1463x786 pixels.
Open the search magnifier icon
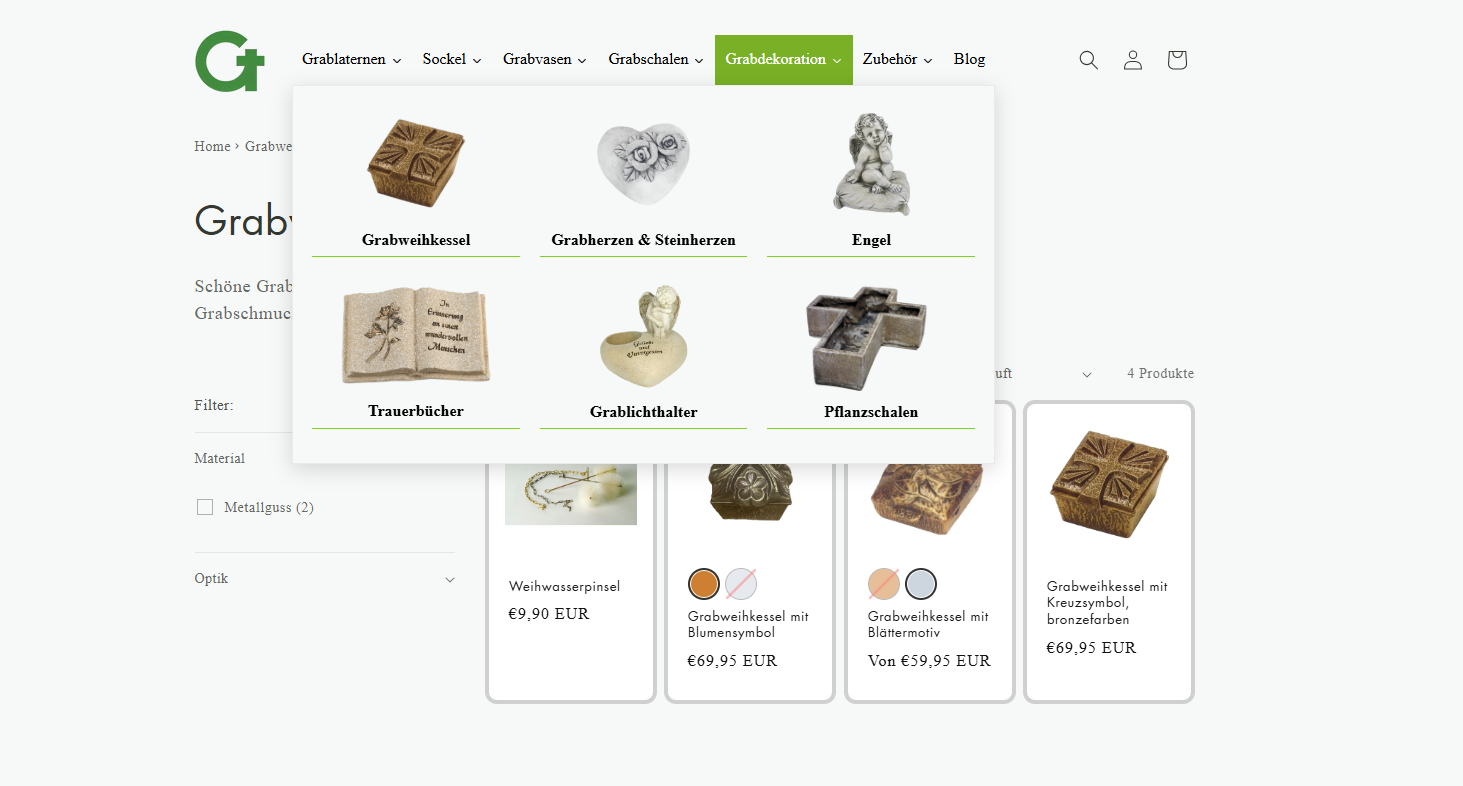pyautogui.click(x=1088, y=60)
